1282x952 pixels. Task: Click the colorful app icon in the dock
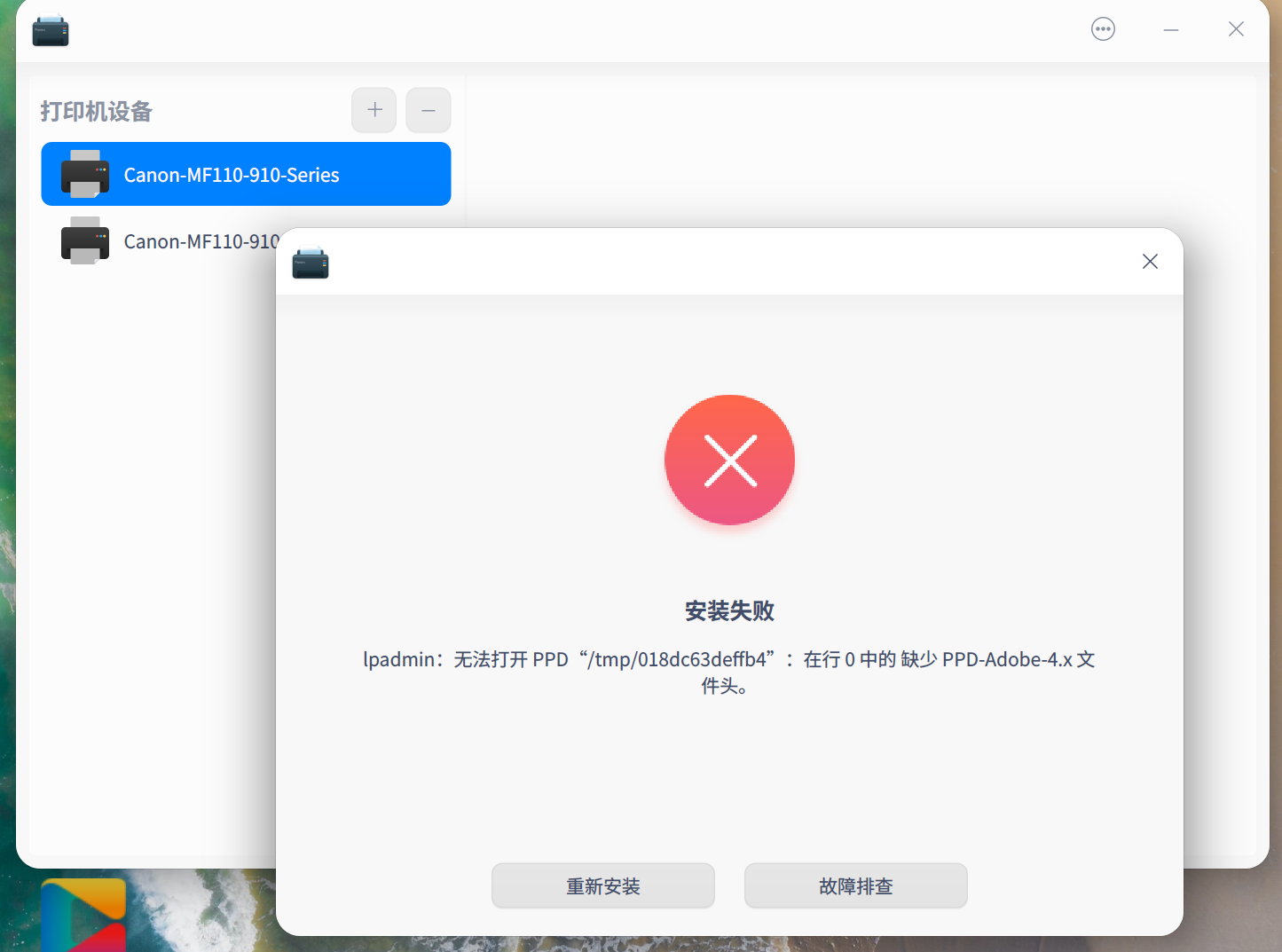click(83, 915)
